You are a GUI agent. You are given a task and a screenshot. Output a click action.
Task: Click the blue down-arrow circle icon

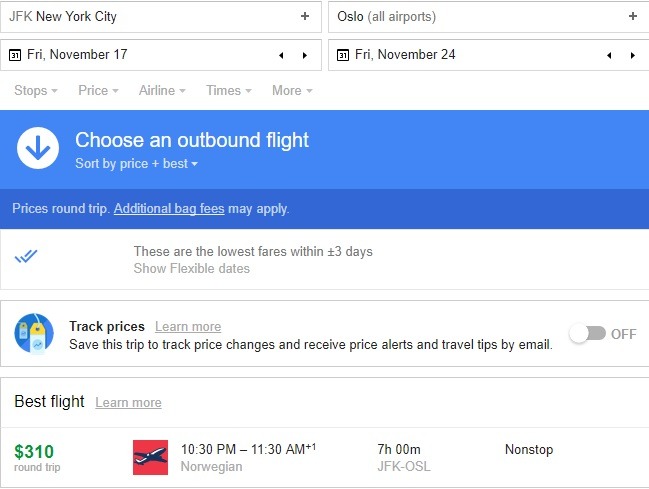point(38,148)
